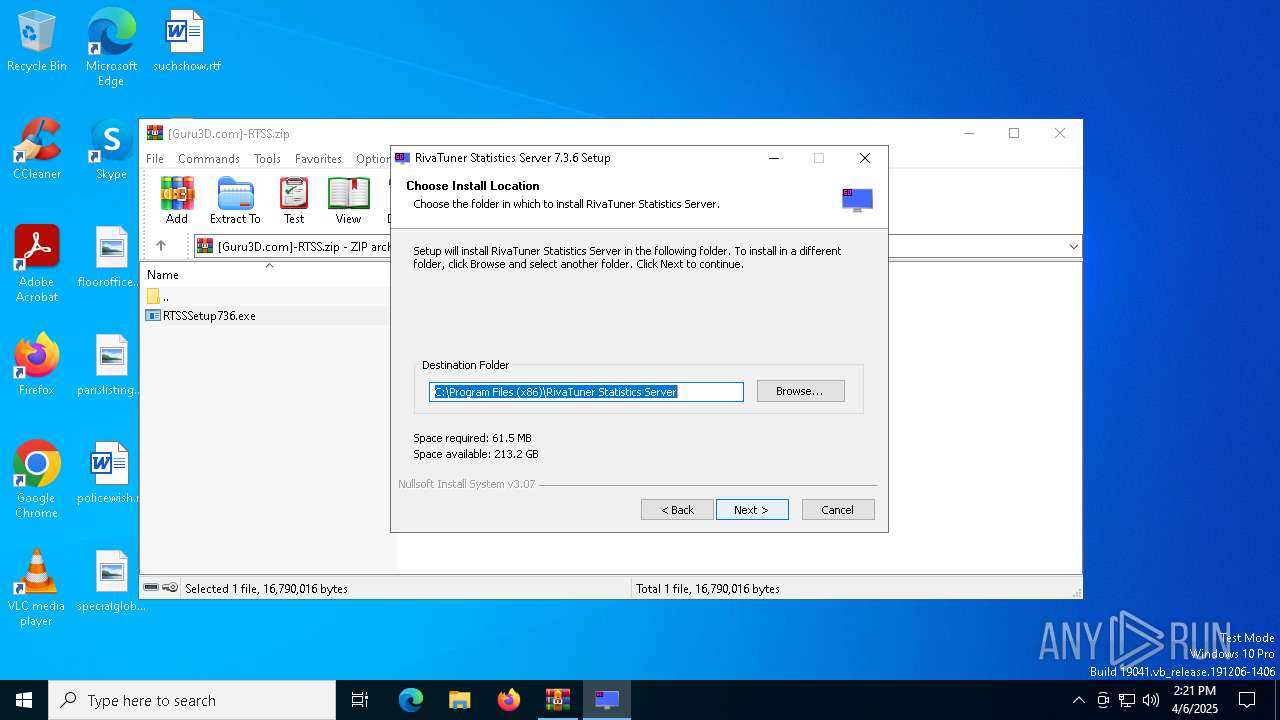Click Next in the RTSS Setup
1280x720 pixels.
click(752, 510)
